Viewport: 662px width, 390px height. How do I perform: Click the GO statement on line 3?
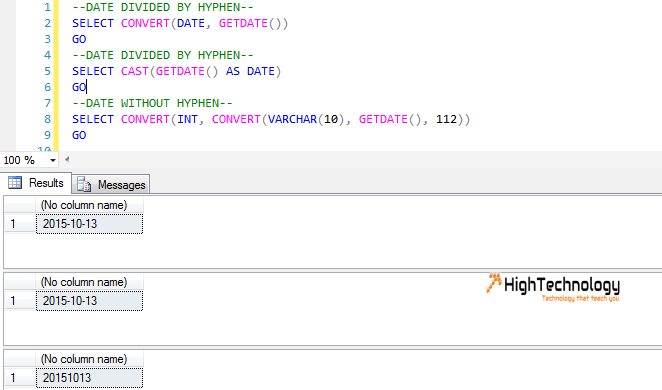click(x=79, y=39)
